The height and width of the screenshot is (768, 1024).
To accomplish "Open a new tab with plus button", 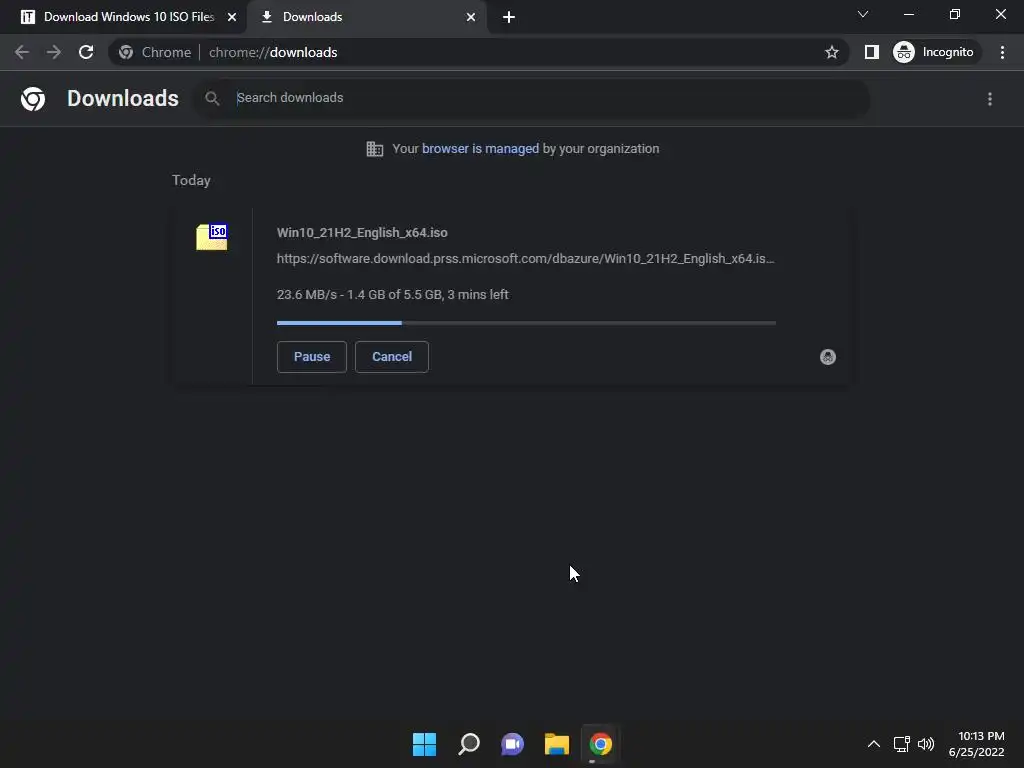I will tap(509, 17).
